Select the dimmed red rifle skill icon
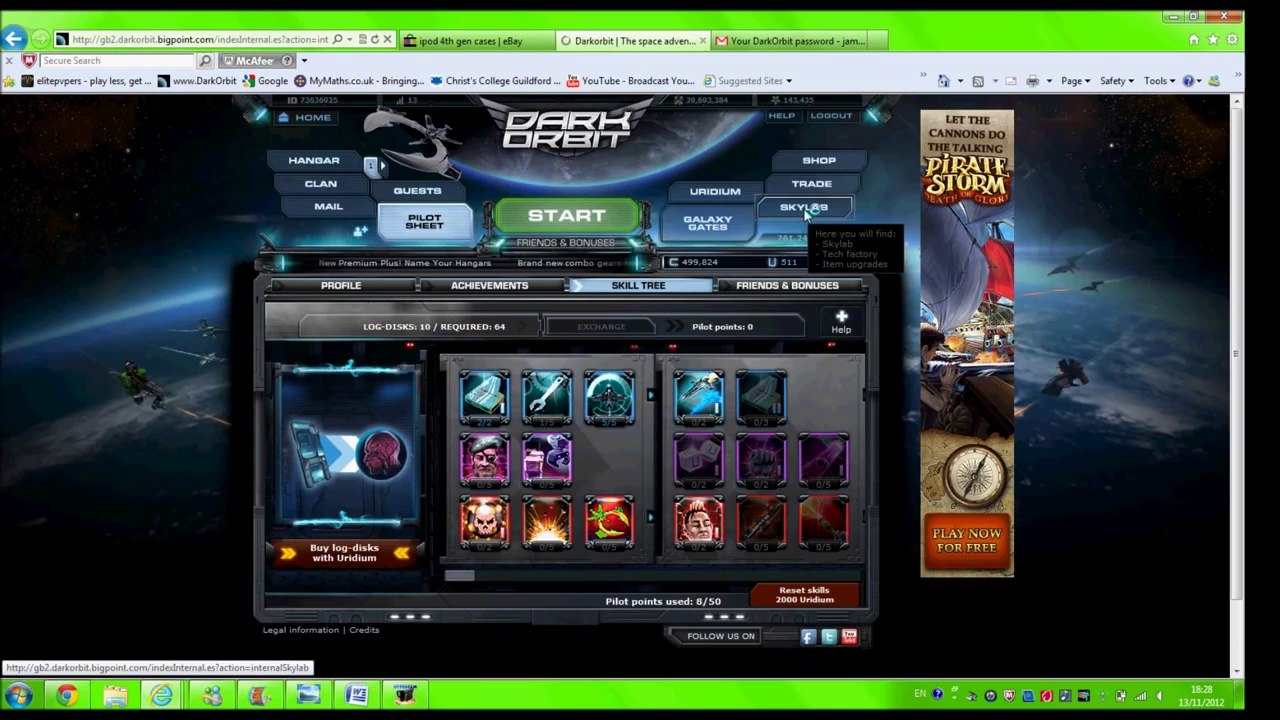 pos(761,523)
